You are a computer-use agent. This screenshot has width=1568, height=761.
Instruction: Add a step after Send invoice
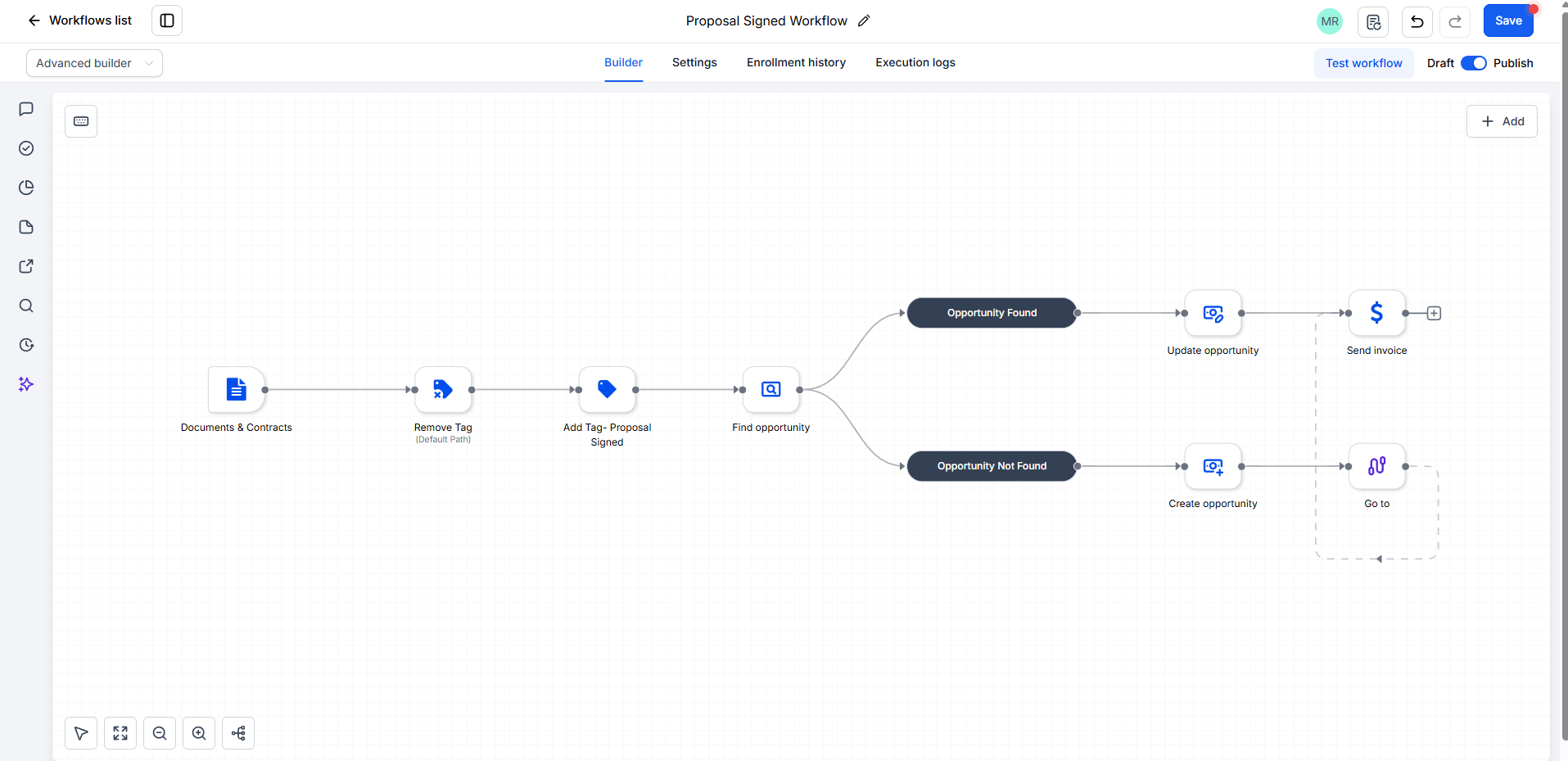(1434, 313)
